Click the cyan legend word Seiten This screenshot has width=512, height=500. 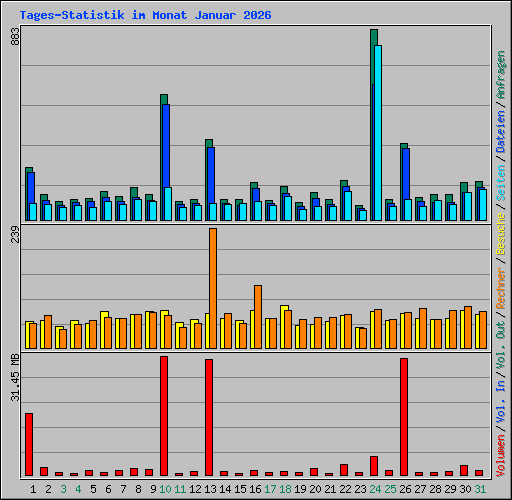click(x=501, y=182)
